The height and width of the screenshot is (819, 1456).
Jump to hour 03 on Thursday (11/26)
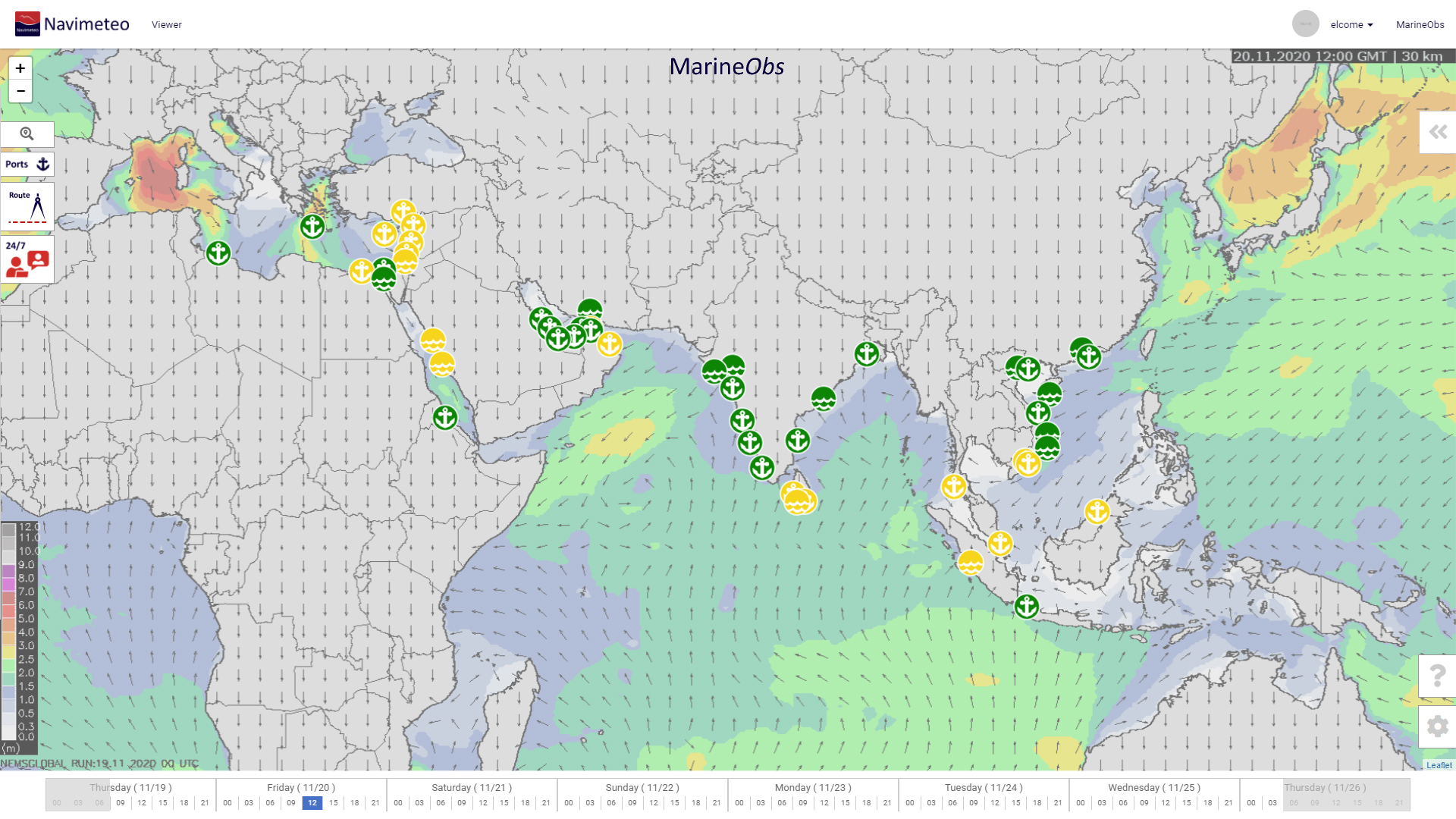point(1272,803)
